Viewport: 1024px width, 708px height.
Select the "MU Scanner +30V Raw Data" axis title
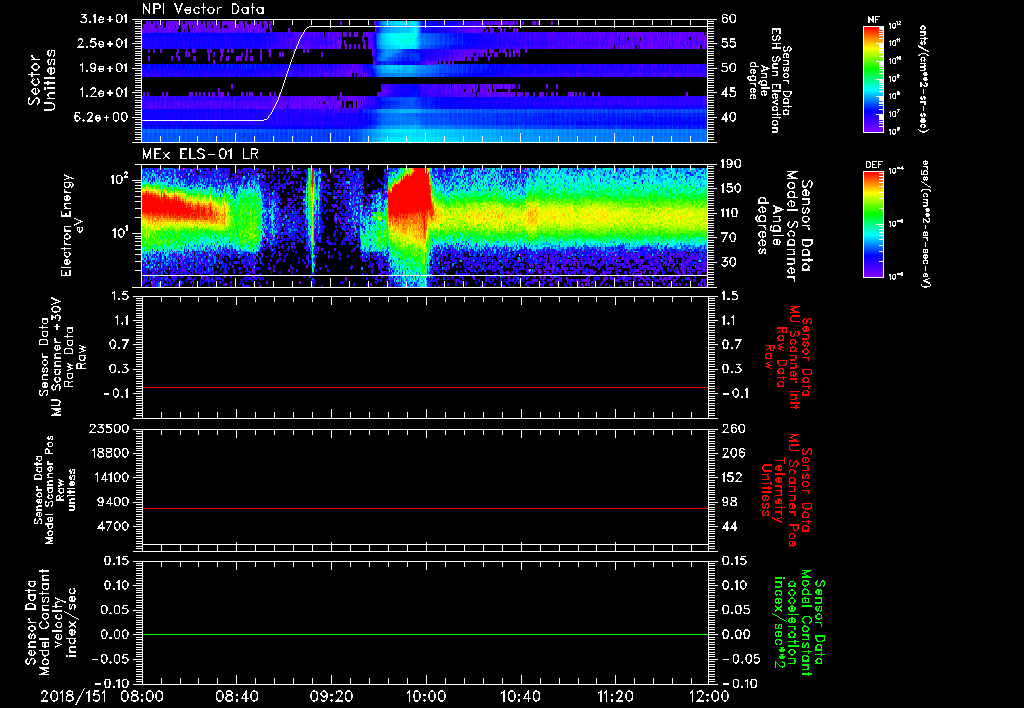tap(62, 357)
